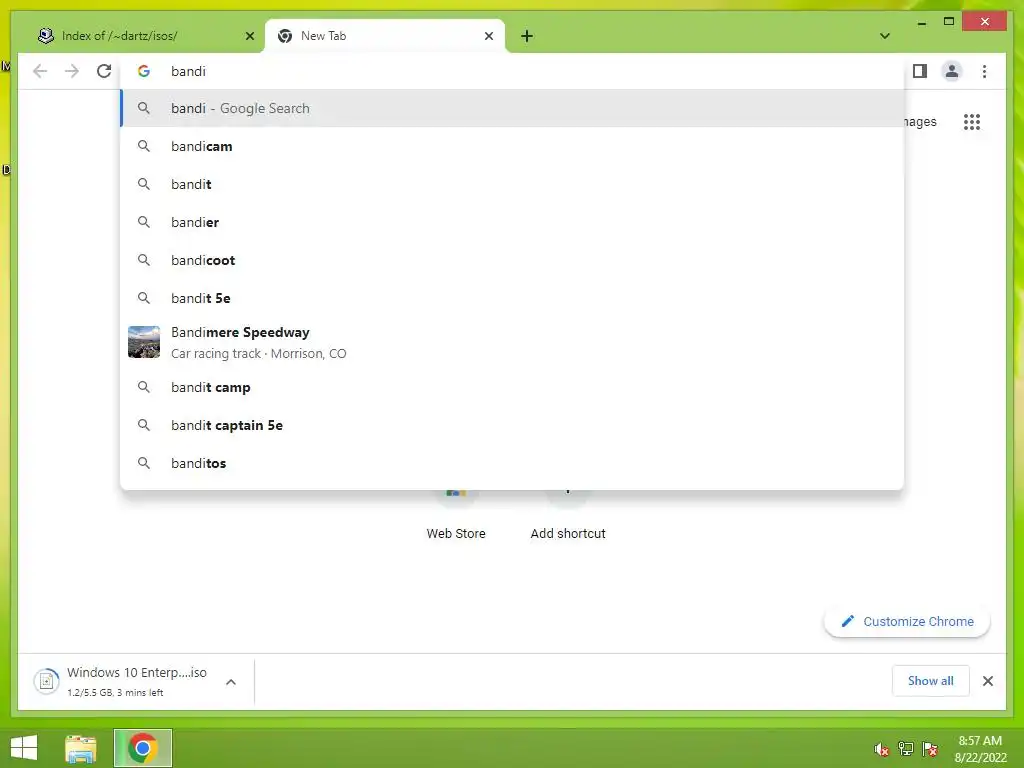
Task: Select 'bandi - Google Search' suggestion
Action: coord(513,108)
